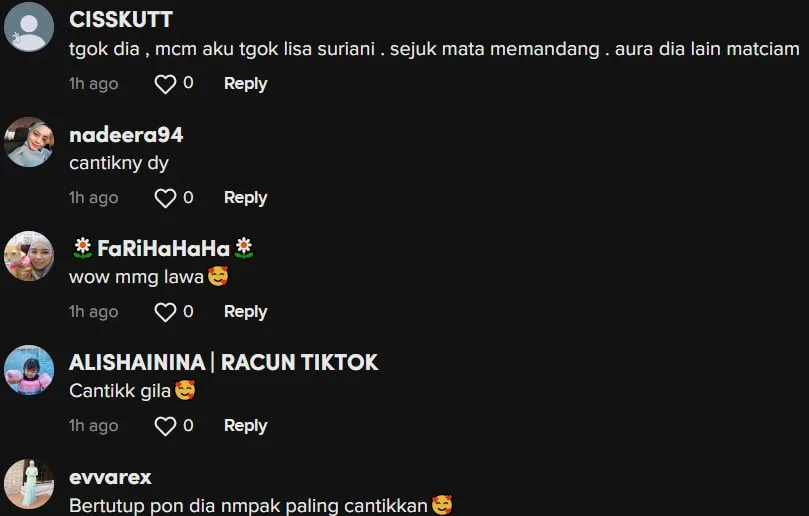Reply to ALISHAININA's comment

[x=245, y=426]
